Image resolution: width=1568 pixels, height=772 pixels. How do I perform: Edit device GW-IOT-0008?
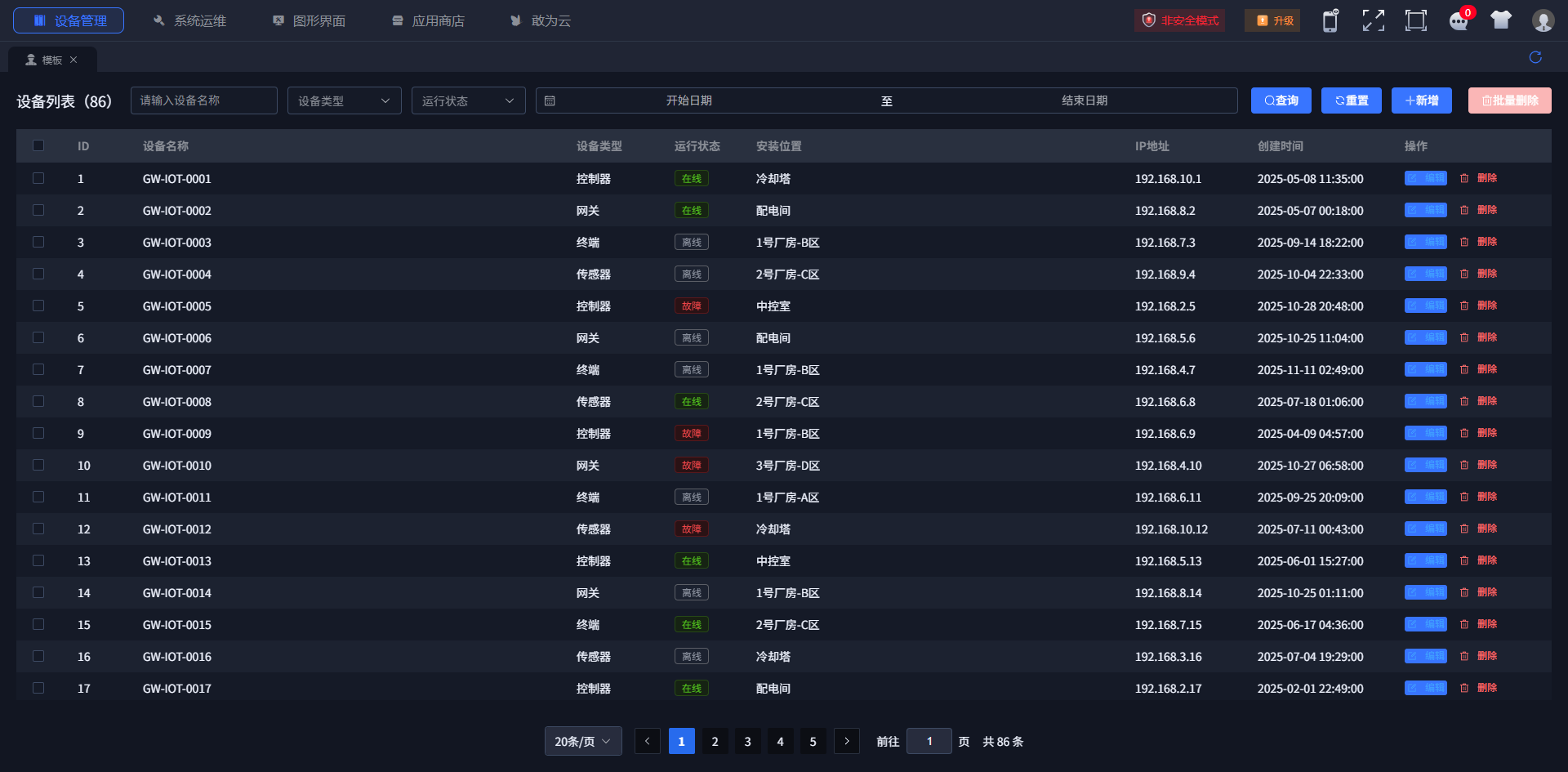click(1425, 401)
